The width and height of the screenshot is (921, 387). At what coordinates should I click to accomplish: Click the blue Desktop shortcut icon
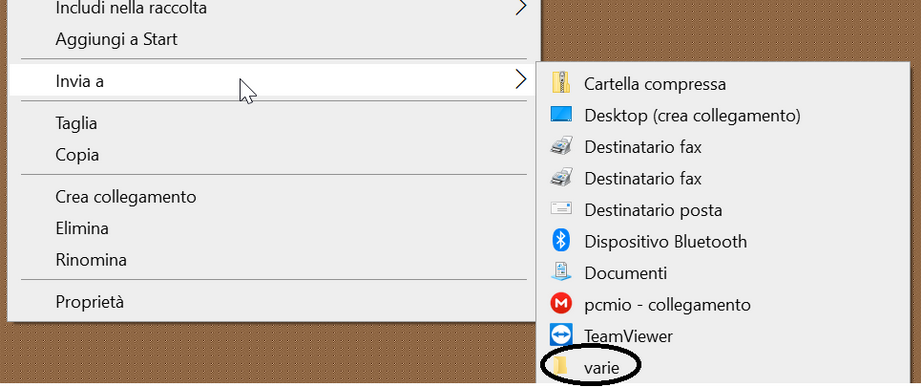coord(561,115)
